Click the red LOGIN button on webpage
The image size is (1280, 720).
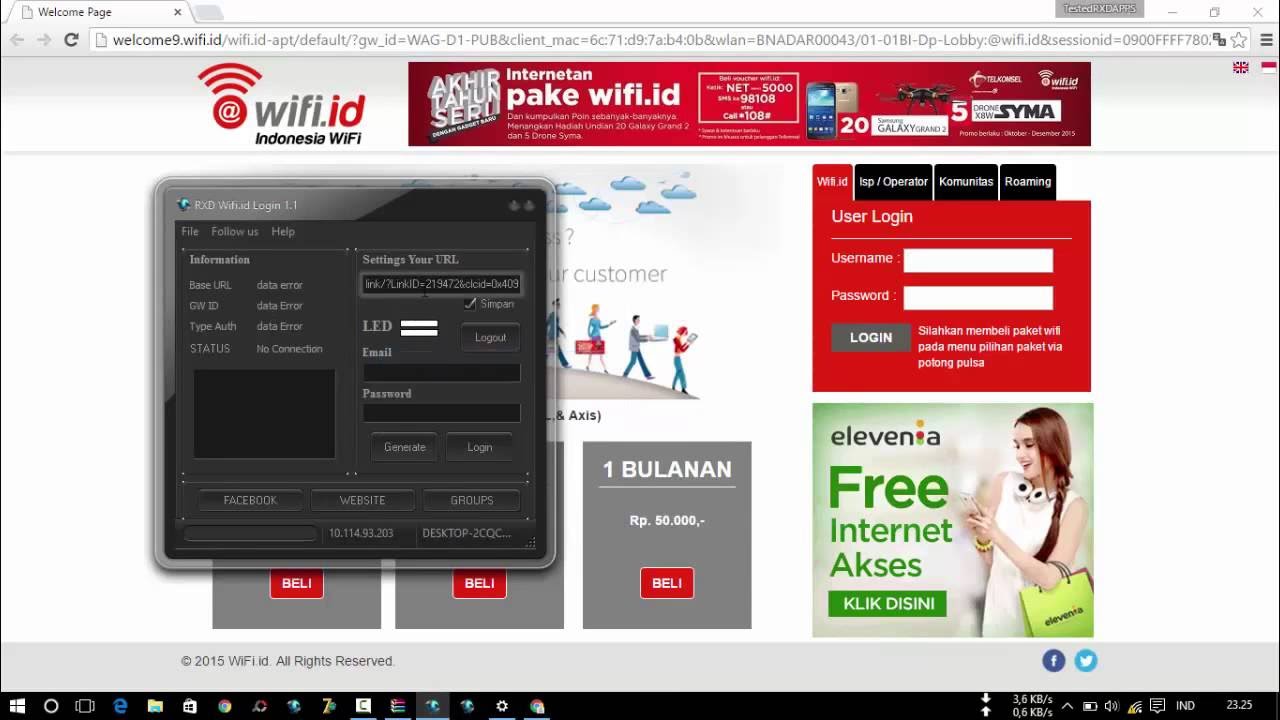coord(871,338)
